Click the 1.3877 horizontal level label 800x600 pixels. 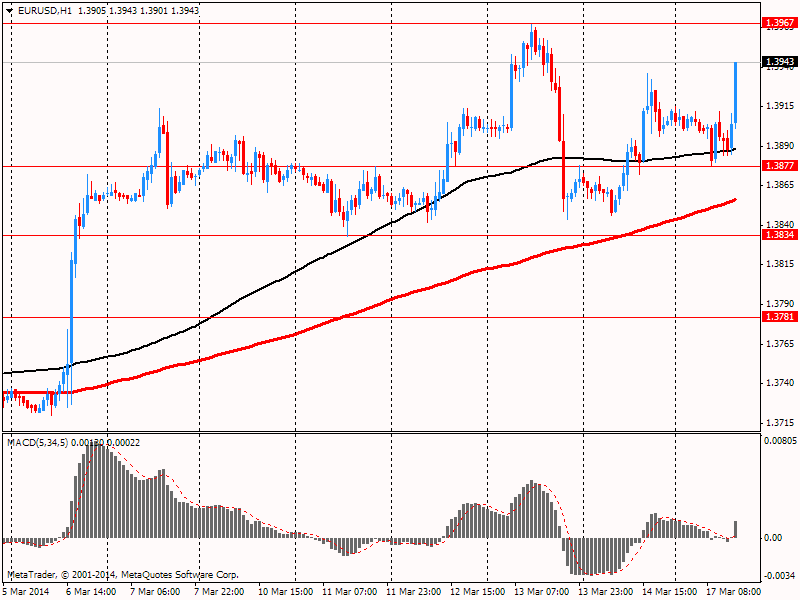click(780, 166)
